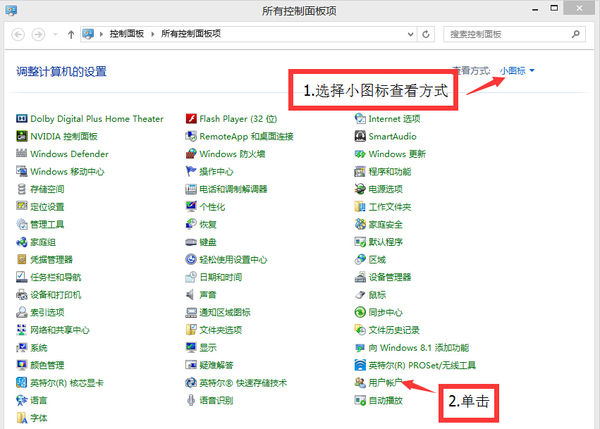Expand the breadcrumb arrow before 控制面板
The height and width of the screenshot is (429, 600).
[101, 34]
